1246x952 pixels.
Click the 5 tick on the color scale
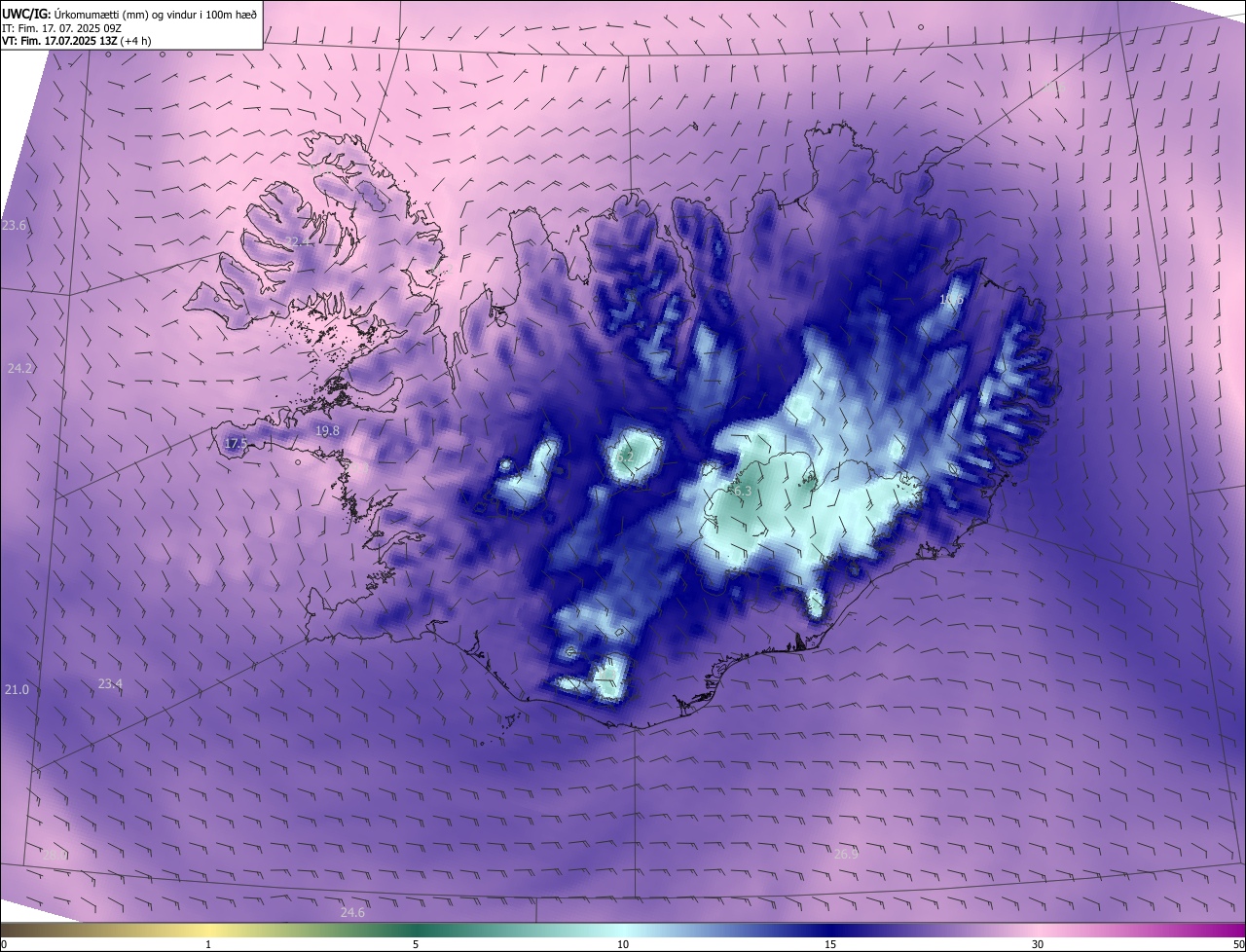click(x=416, y=944)
